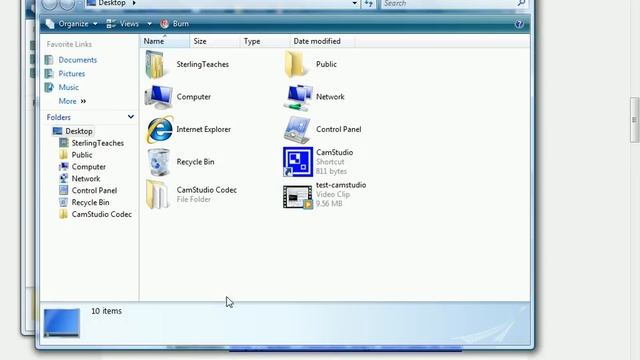Click the Music icon in Favorite Links
The width and height of the screenshot is (640, 360).
[x=49, y=87]
